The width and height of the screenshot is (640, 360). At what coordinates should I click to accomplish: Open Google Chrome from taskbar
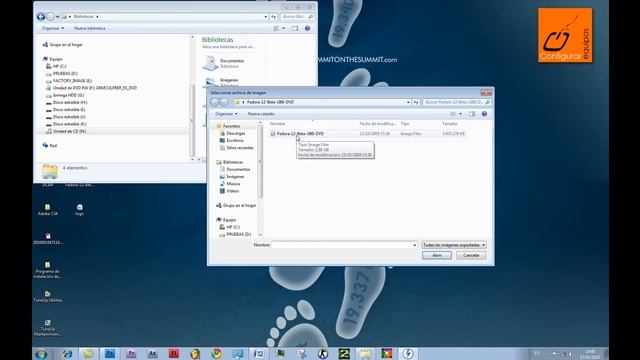[216, 354]
